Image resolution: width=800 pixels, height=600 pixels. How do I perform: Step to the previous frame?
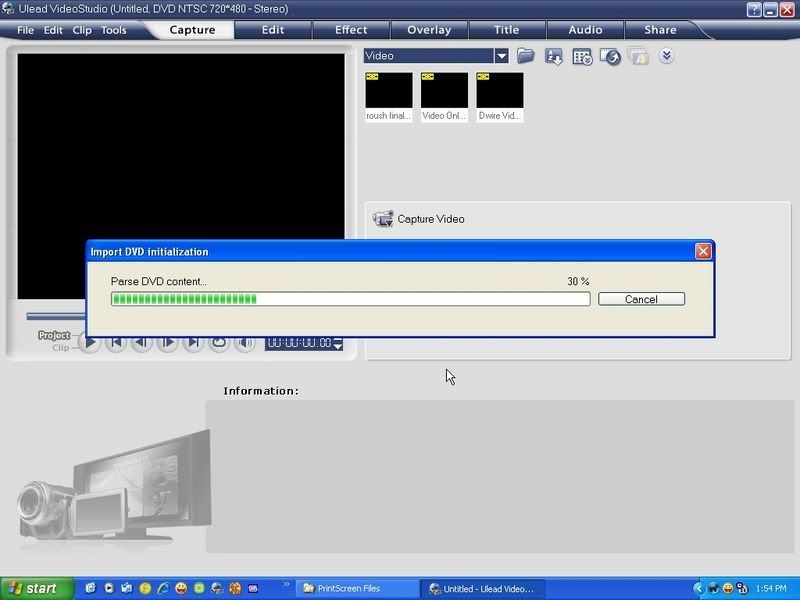click(142, 343)
